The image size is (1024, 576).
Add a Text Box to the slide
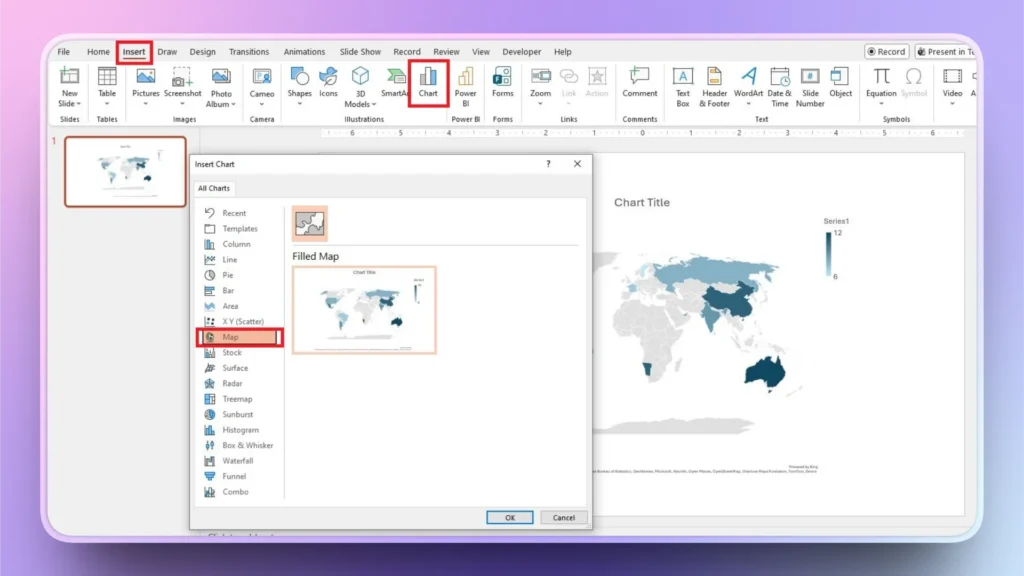click(683, 85)
